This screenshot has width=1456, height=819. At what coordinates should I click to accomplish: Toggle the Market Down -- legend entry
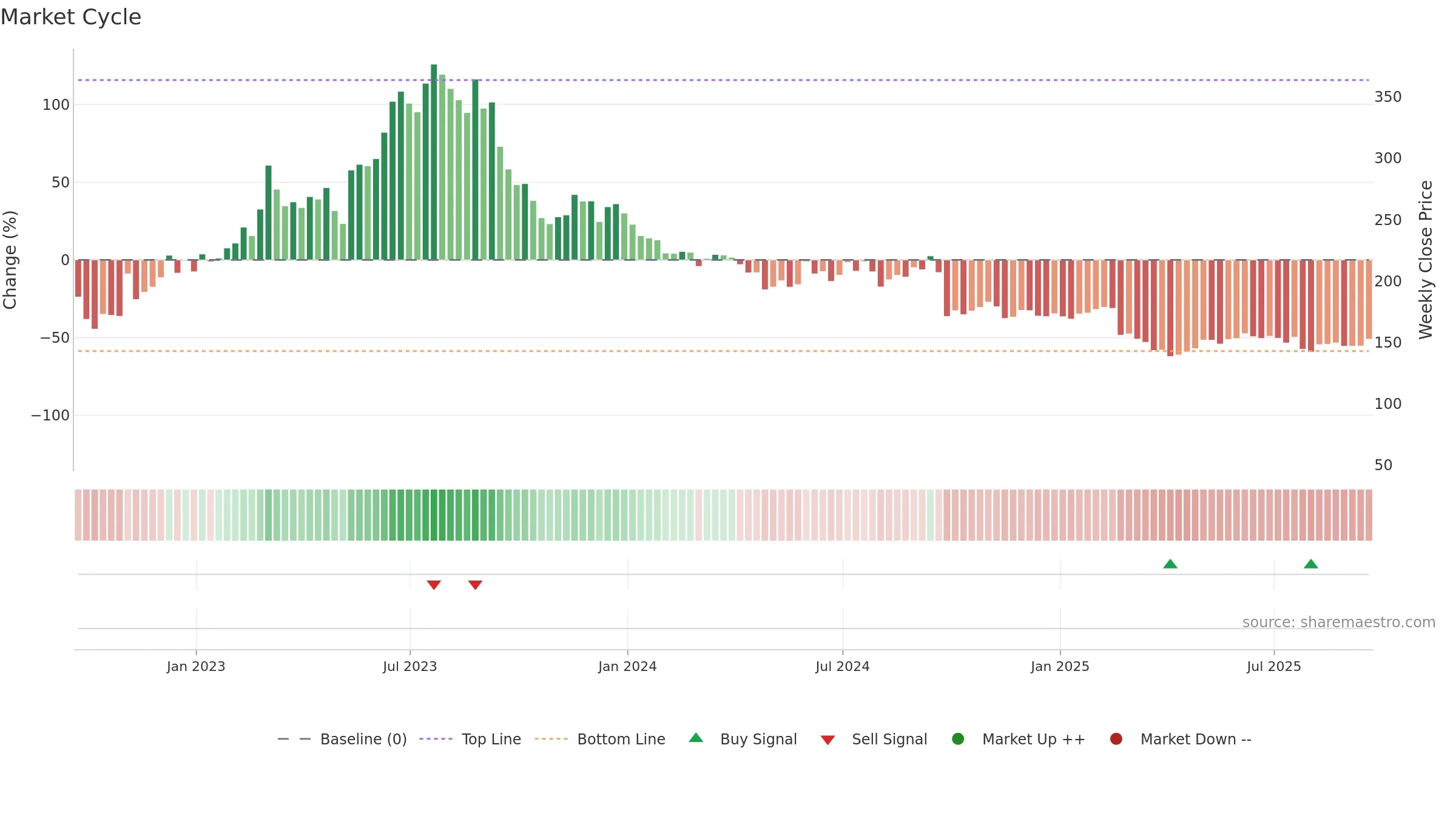coord(1180,739)
